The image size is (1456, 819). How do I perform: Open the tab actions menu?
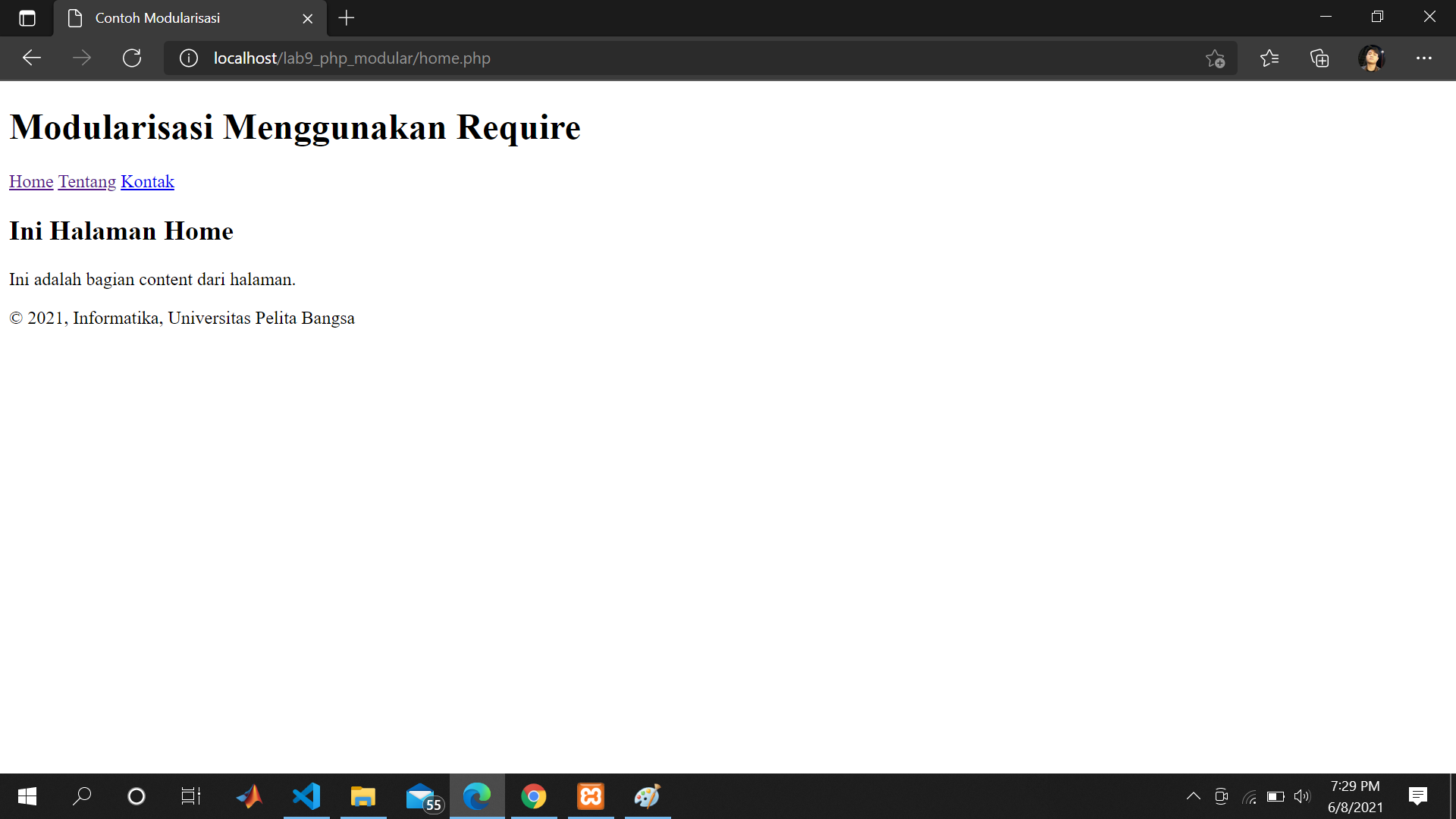point(27,18)
